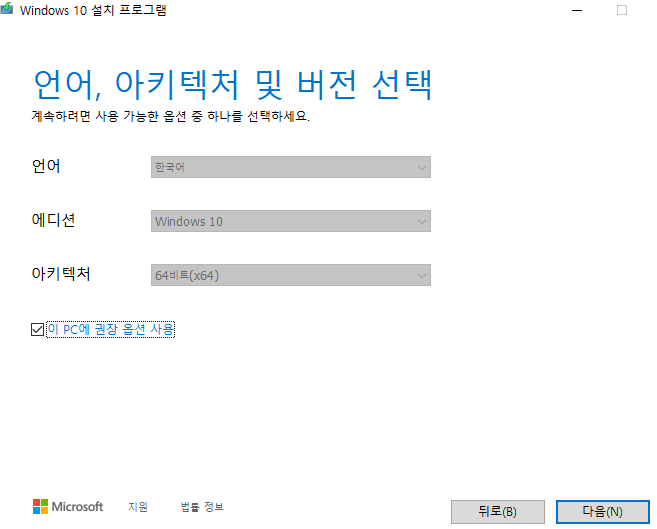
Task: Open the 에디션 Windows 10 dropdown
Action: coord(291,221)
